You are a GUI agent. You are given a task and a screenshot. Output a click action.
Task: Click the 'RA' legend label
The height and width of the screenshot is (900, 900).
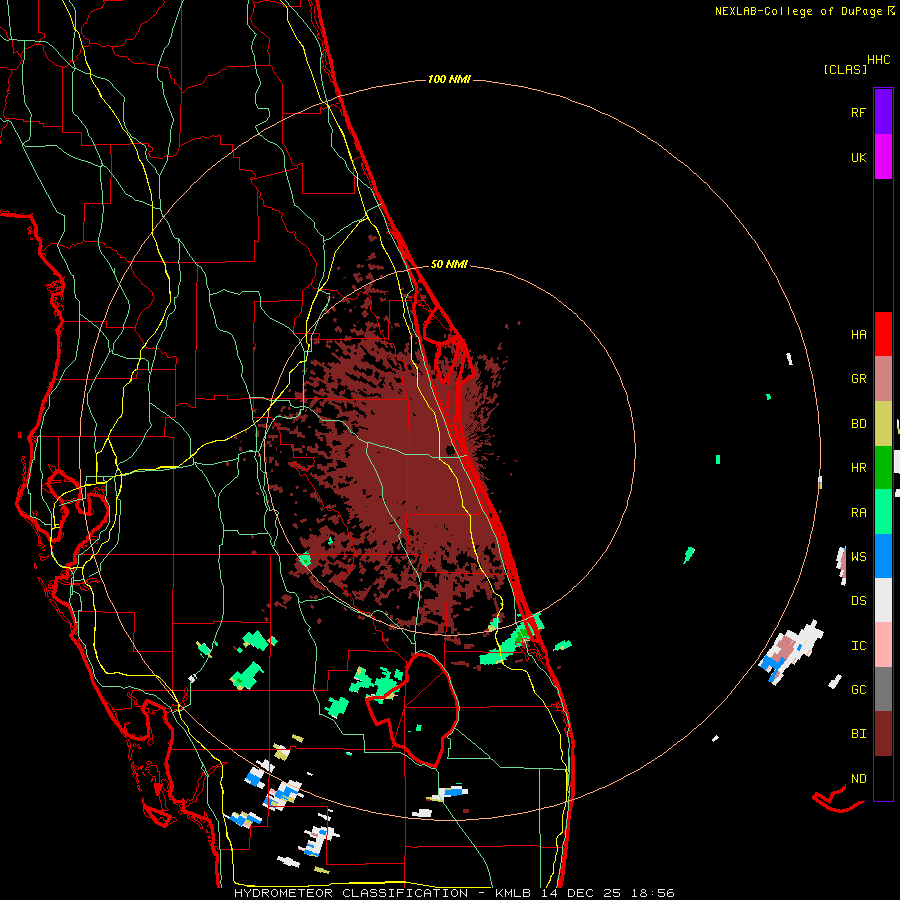(x=859, y=513)
